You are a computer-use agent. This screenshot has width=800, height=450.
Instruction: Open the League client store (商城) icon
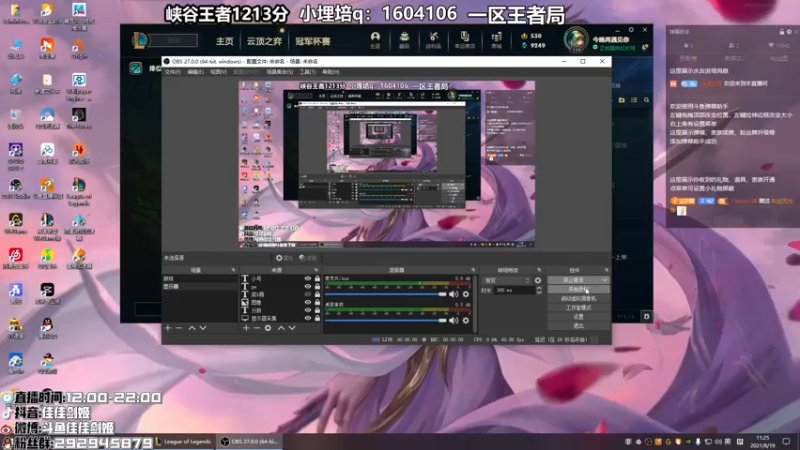pos(496,40)
